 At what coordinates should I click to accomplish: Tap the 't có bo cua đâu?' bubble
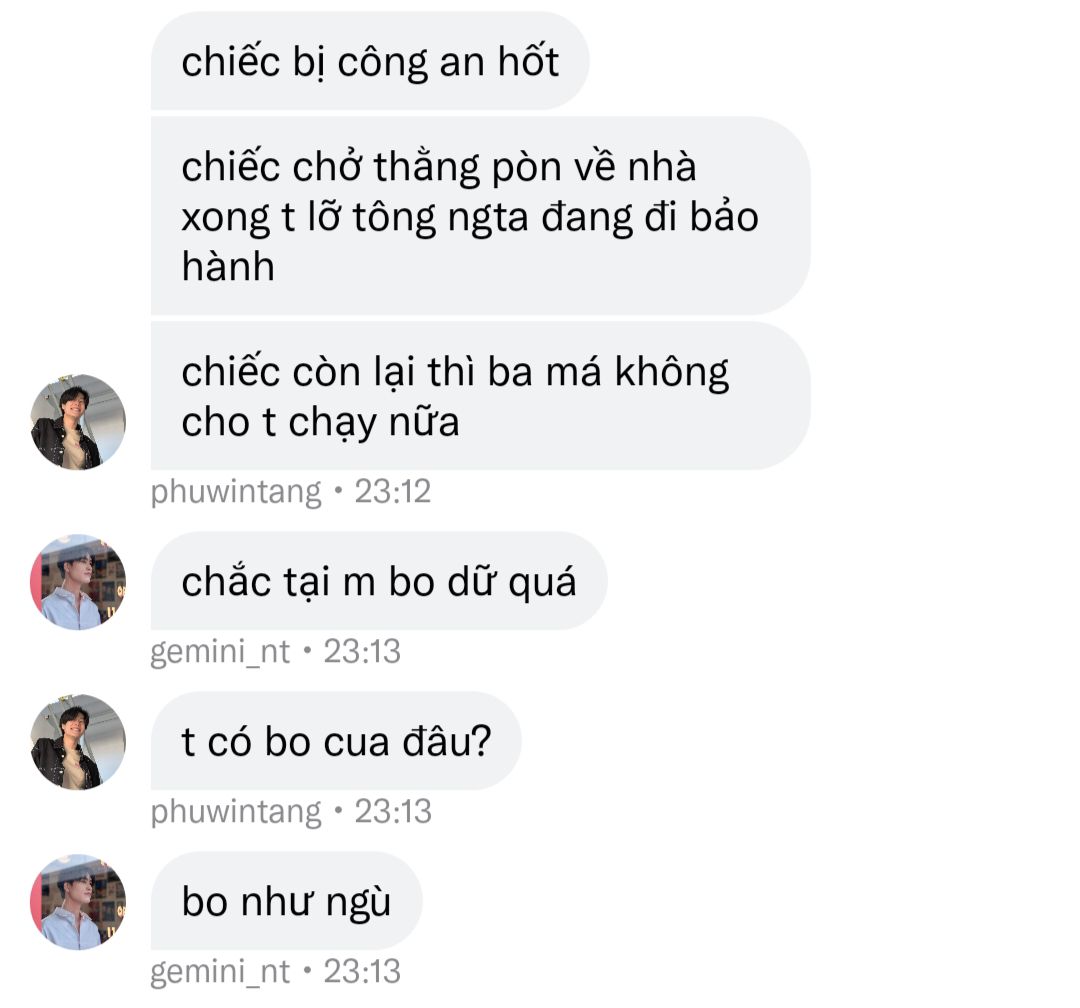pyautogui.click(x=336, y=741)
